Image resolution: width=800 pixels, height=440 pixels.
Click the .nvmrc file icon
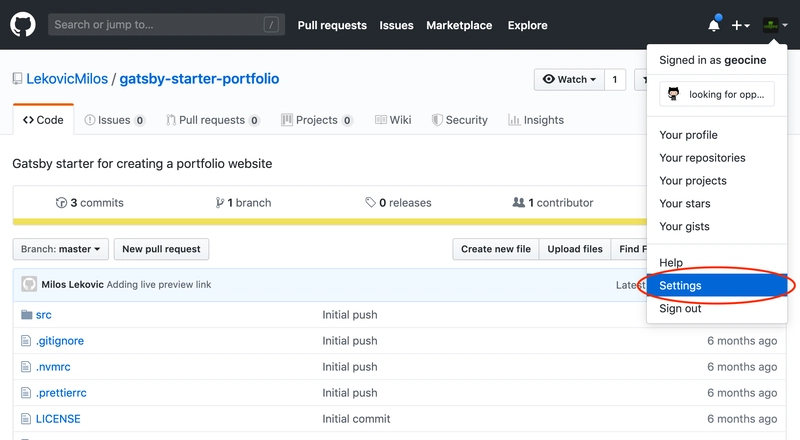(x=26, y=366)
